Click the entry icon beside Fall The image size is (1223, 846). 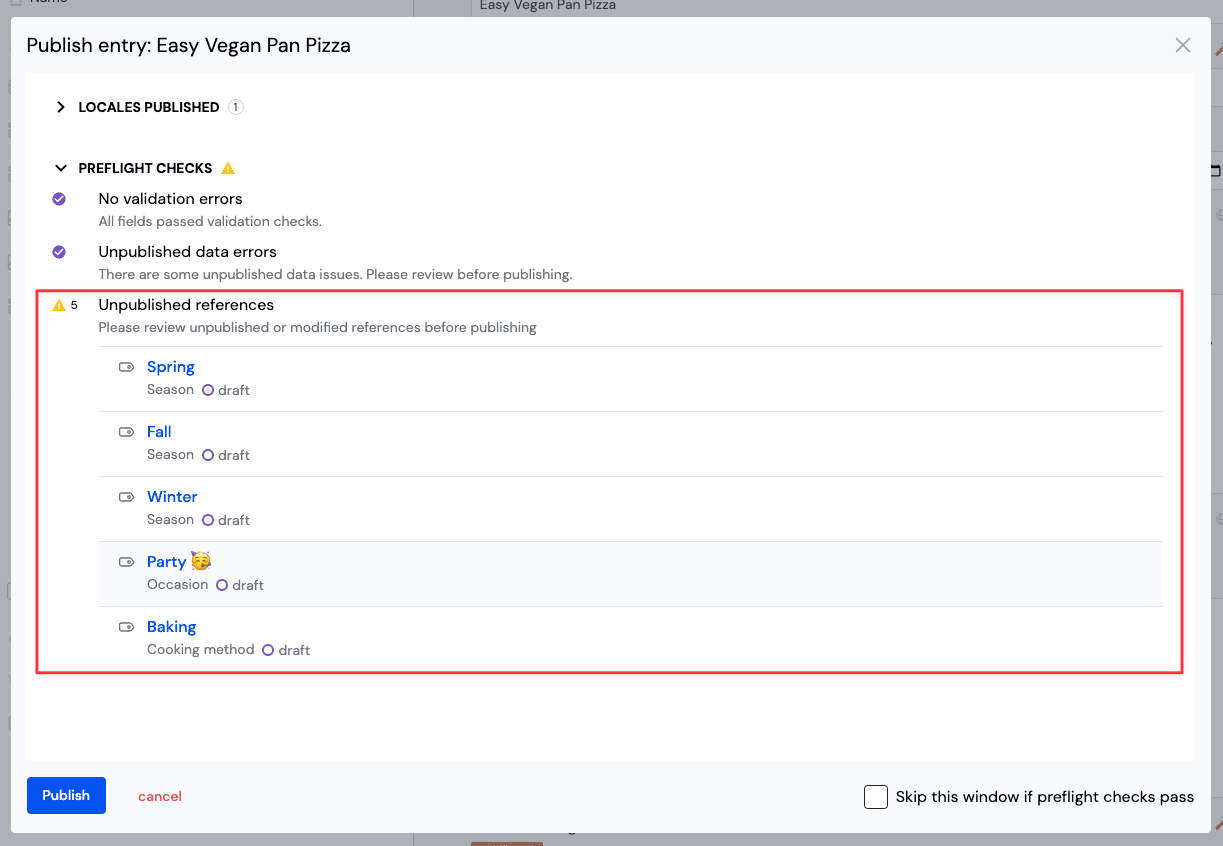pyautogui.click(x=126, y=432)
